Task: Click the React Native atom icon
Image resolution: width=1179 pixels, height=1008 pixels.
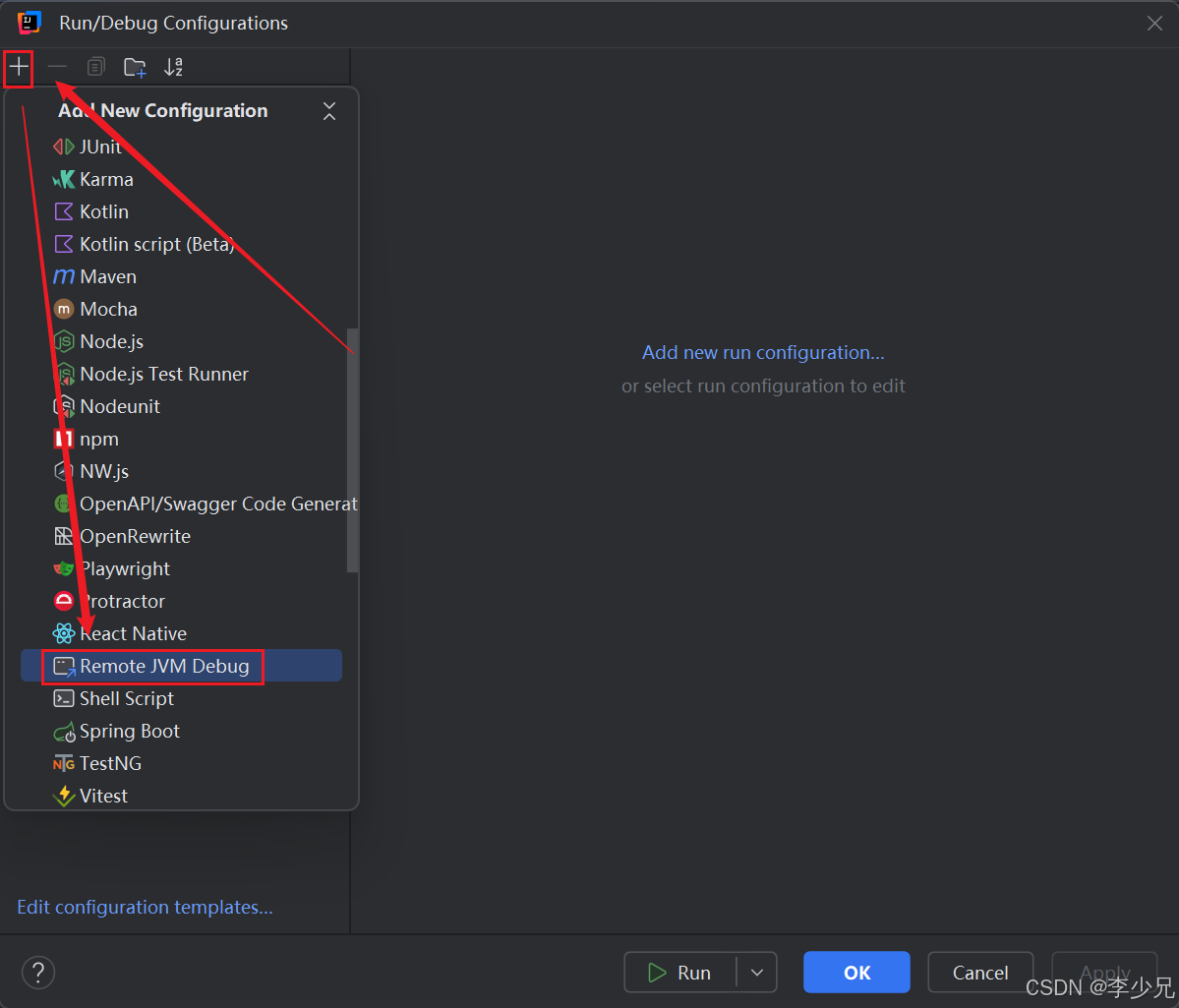Action: tap(64, 633)
